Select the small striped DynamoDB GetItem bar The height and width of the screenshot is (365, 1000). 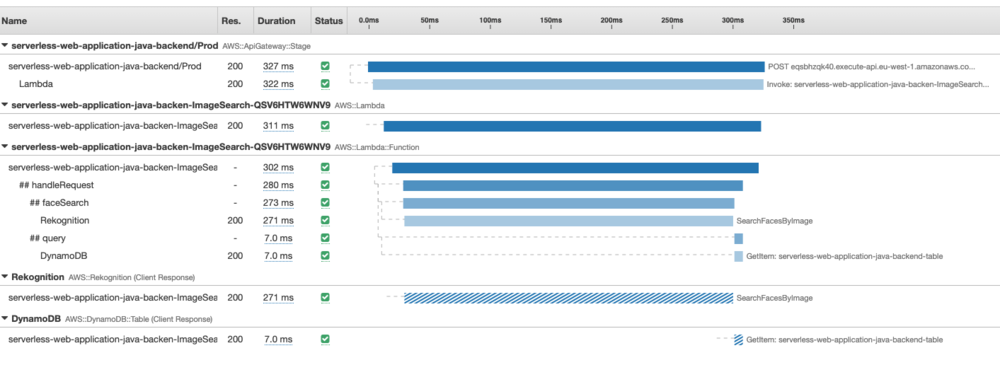[x=739, y=340]
